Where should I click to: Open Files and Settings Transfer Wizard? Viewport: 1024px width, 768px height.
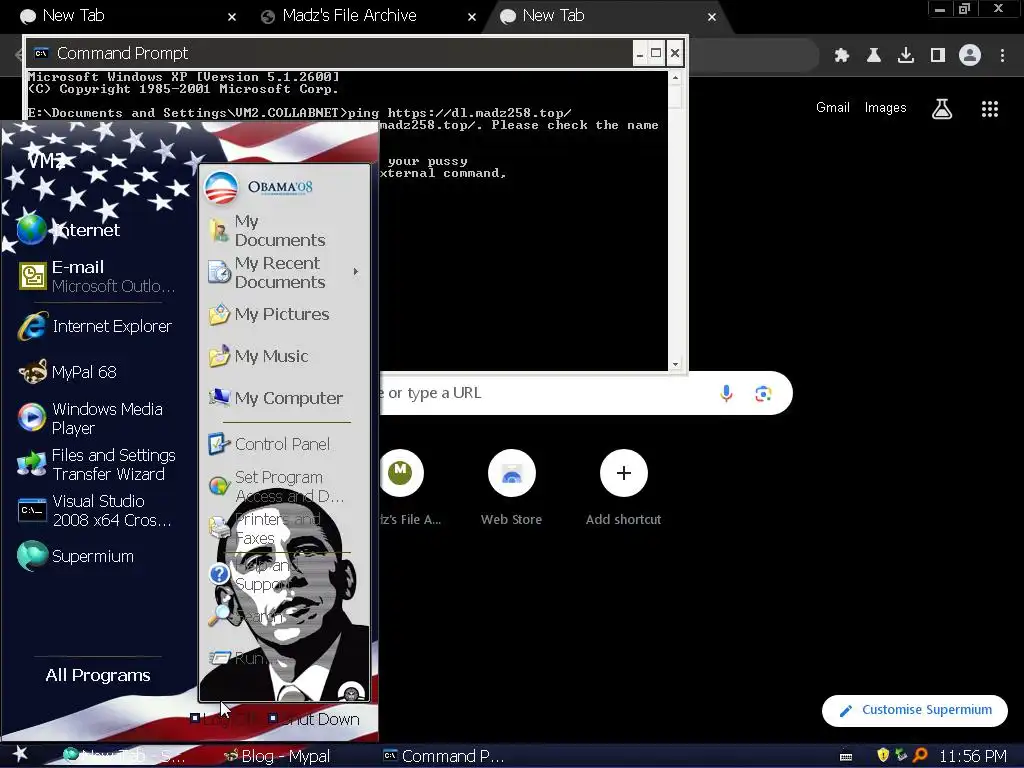click(x=97, y=464)
